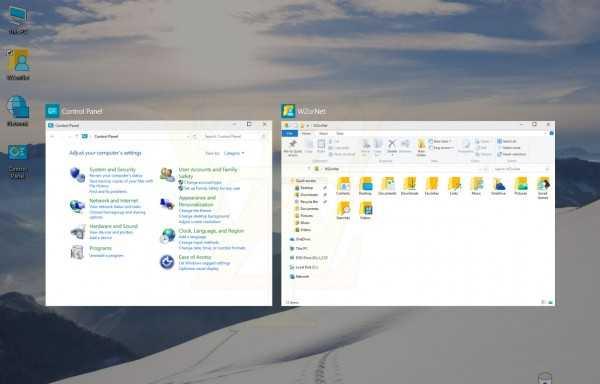Click the Ease of Access icon
This screenshot has height=384, width=600.
coord(167,262)
